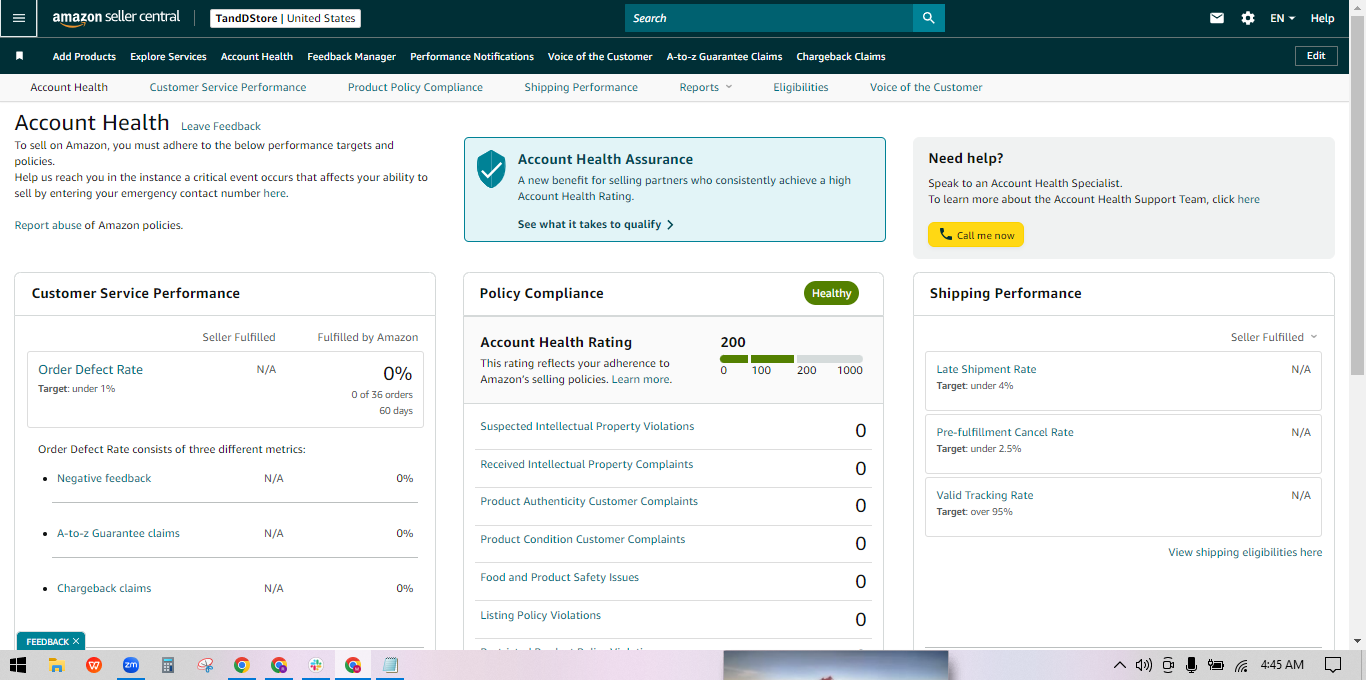Image resolution: width=1366 pixels, height=680 pixels.
Task: Click the Account Health Assurance shield icon
Action: (x=491, y=169)
